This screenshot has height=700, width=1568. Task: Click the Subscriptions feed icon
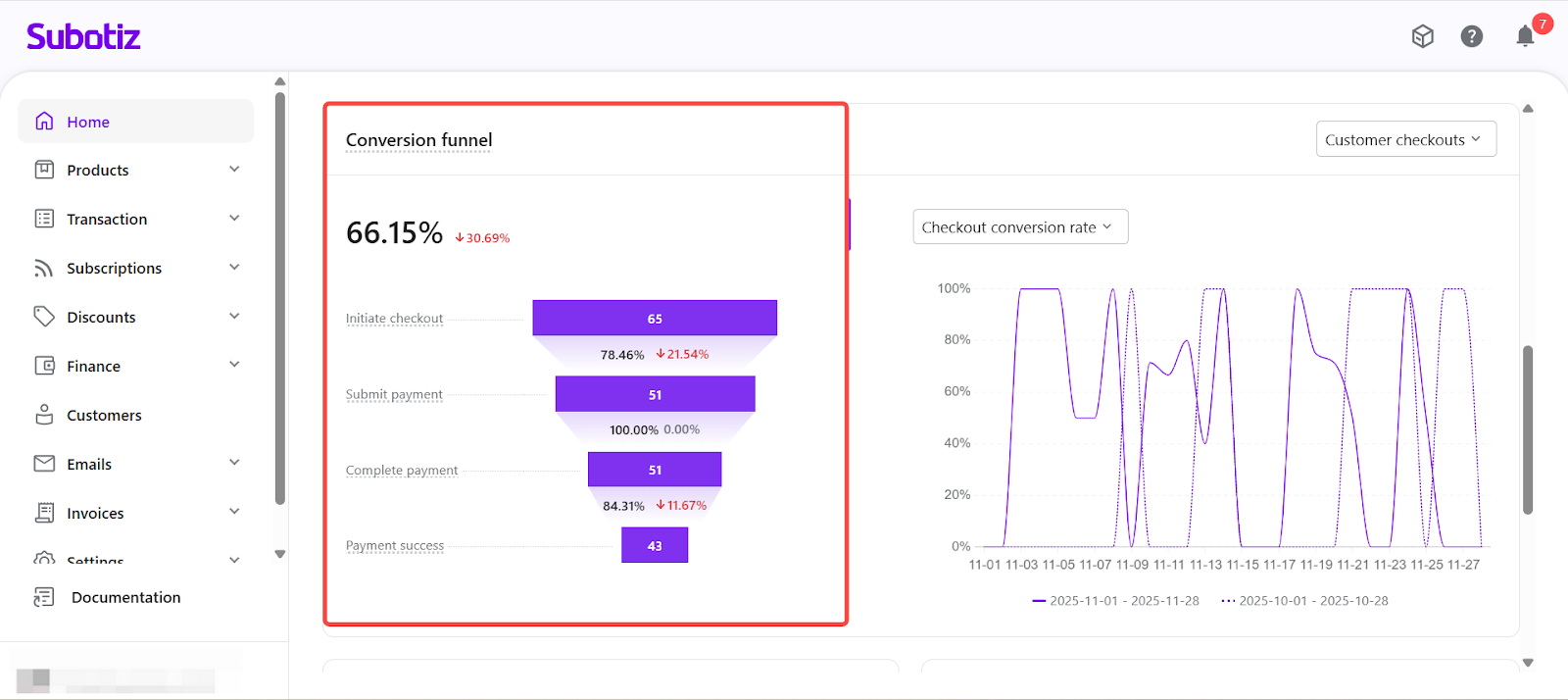pos(44,268)
